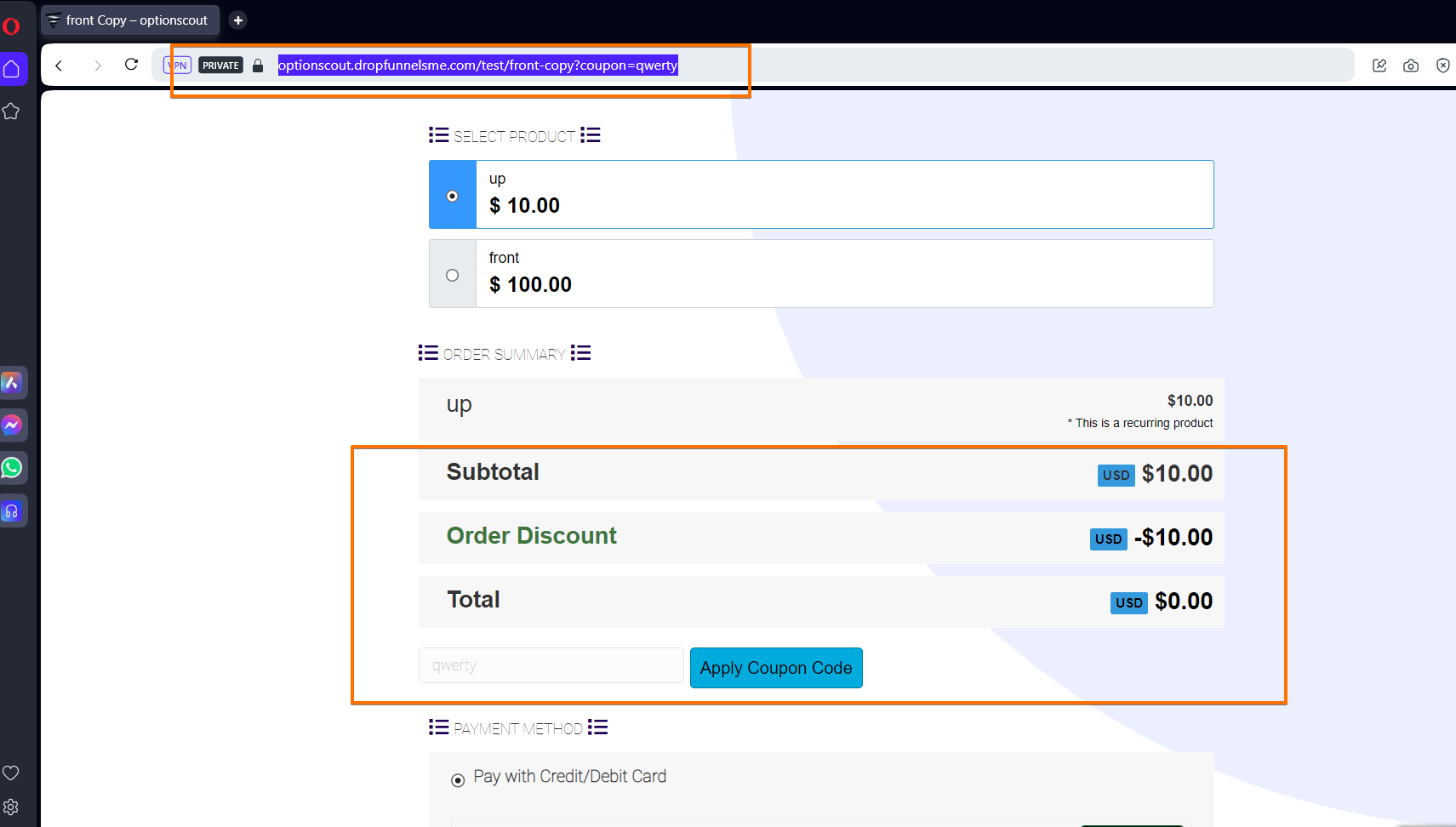Choose Pay with Credit/Debit Card radio

click(458, 780)
